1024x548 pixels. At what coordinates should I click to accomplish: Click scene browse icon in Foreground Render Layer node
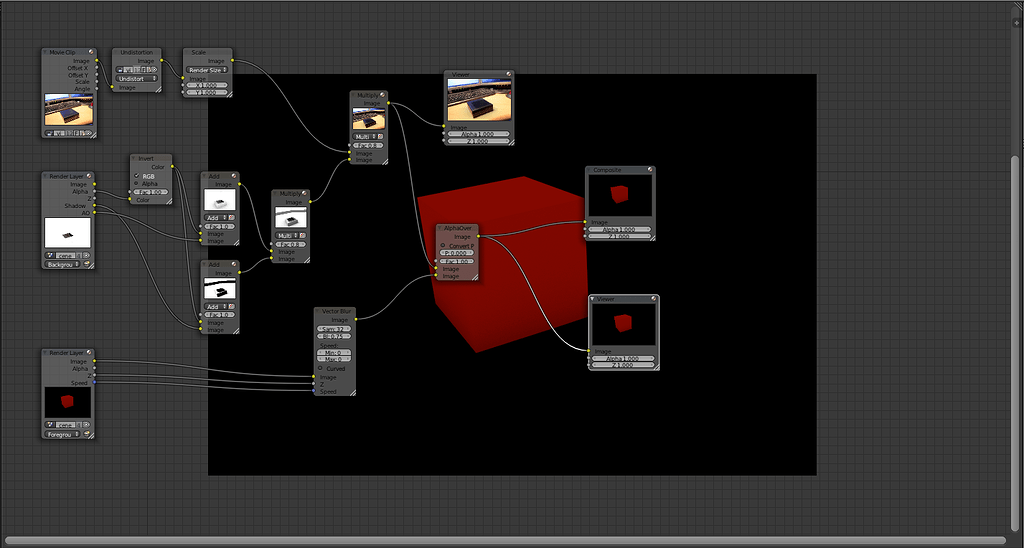tap(50, 425)
